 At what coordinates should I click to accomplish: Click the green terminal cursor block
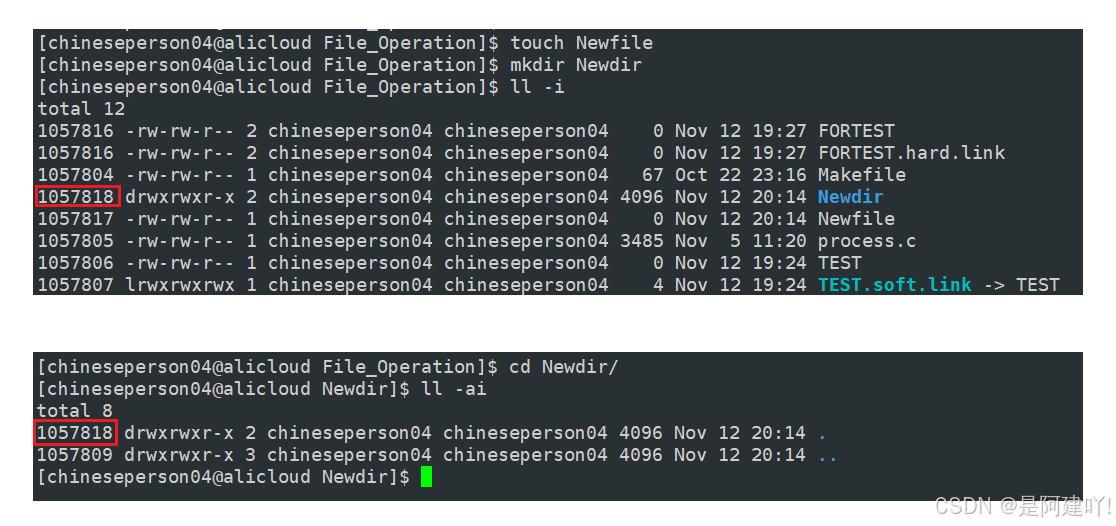click(x=427, y=477)
